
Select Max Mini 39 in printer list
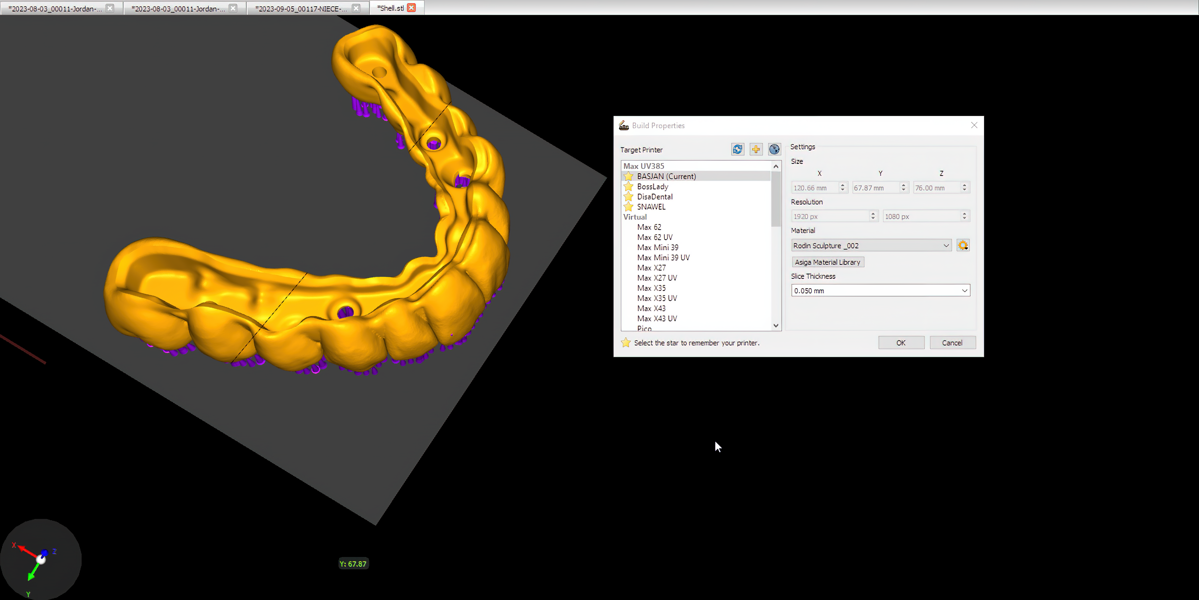[x=657, y=248]
